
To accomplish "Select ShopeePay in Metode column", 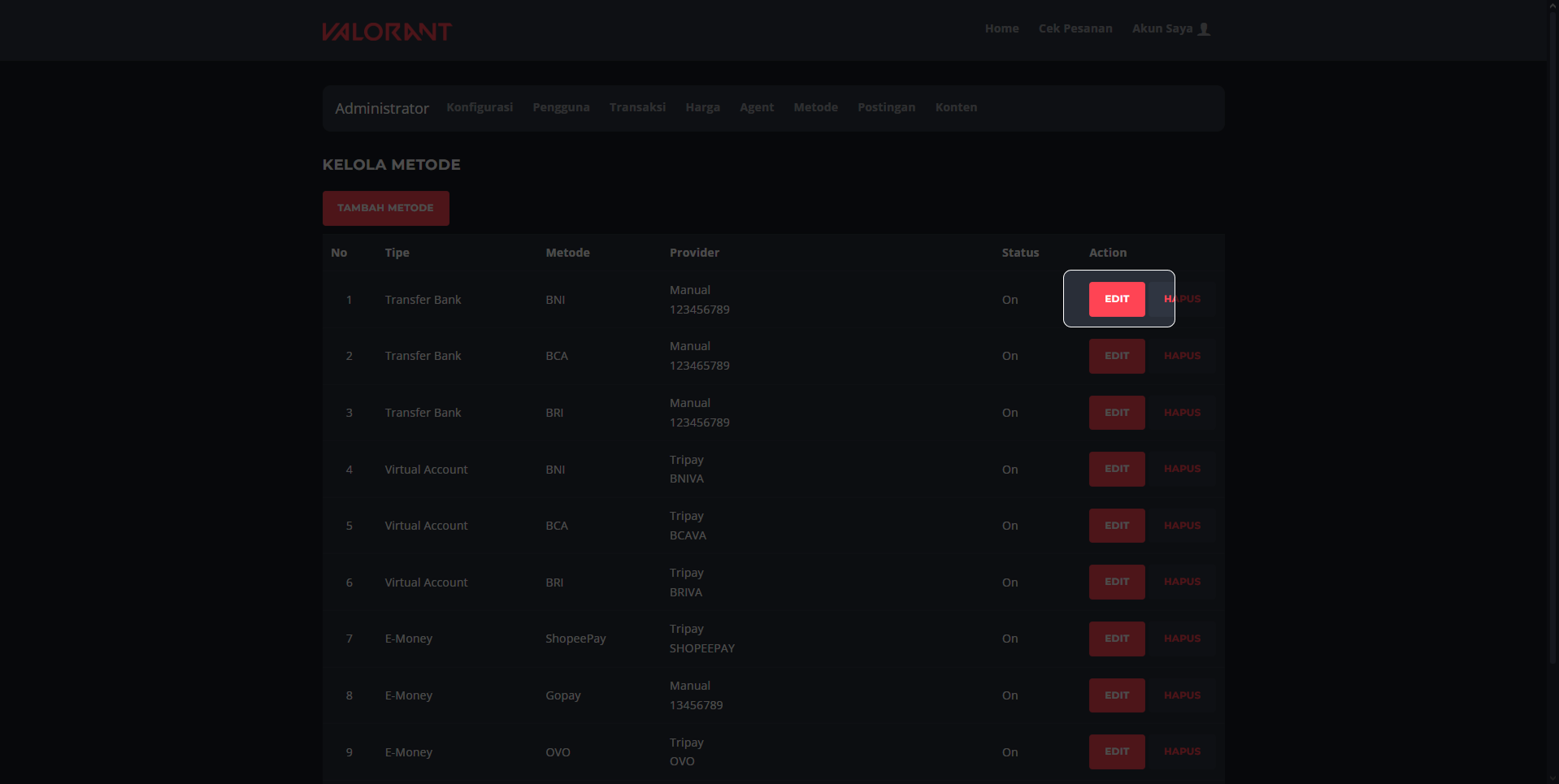I will pos(575,639).
